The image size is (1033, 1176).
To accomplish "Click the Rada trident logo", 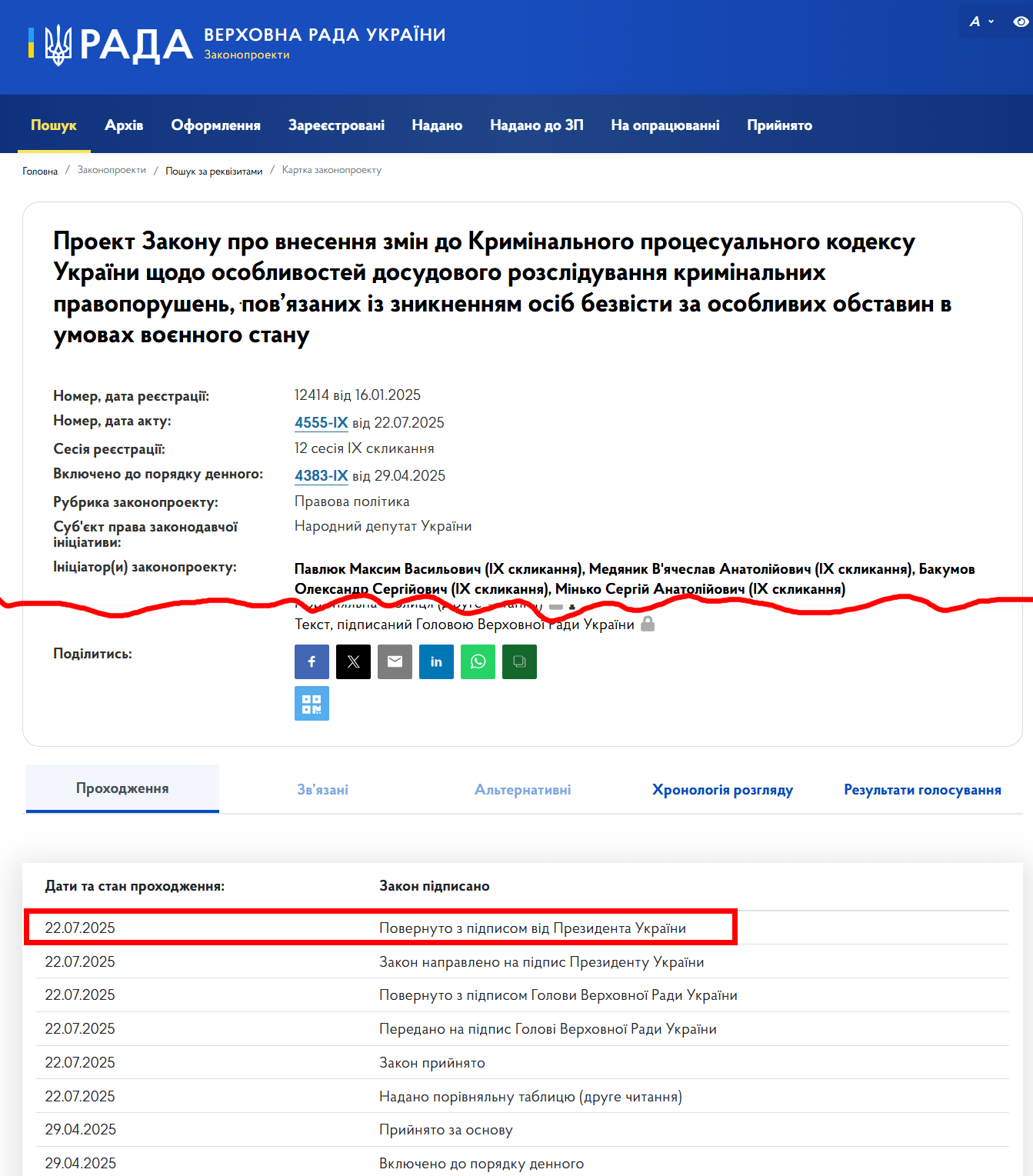I will tap(58, 45).
